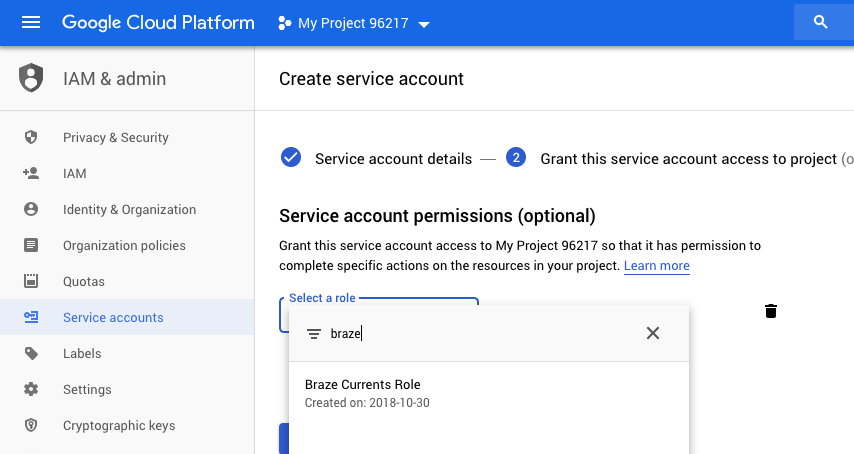
Task: Click the Settings gear icon
Action: 31,389
